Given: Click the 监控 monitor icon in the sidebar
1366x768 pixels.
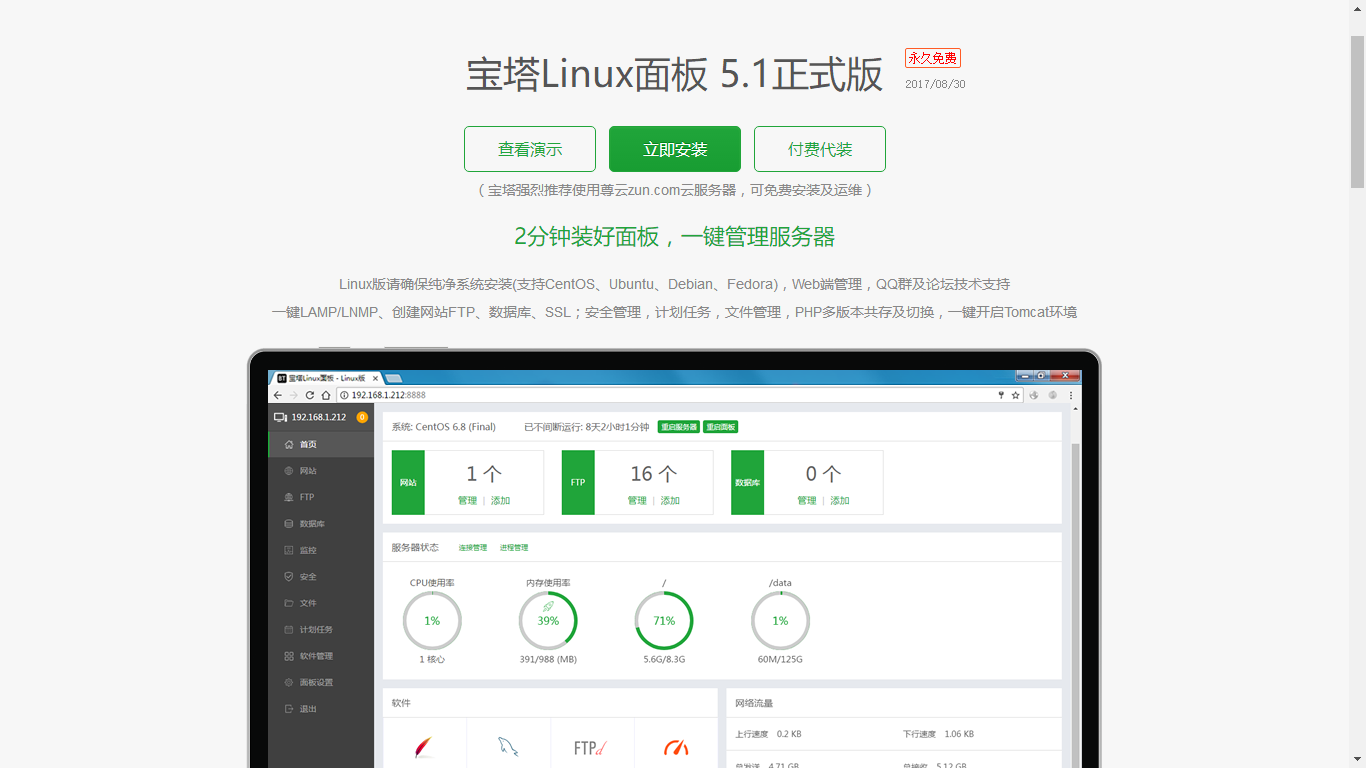Looking at the screenshot, I should [x=289, y=550].
